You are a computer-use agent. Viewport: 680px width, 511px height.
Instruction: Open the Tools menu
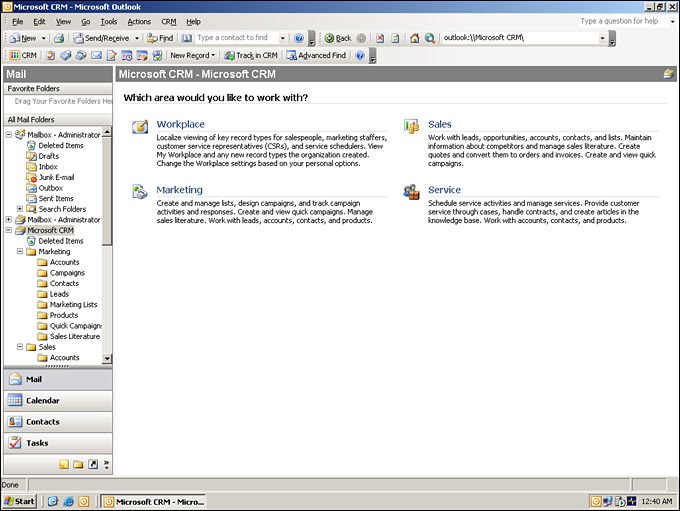pyautogui.click(x=109, y=22)
